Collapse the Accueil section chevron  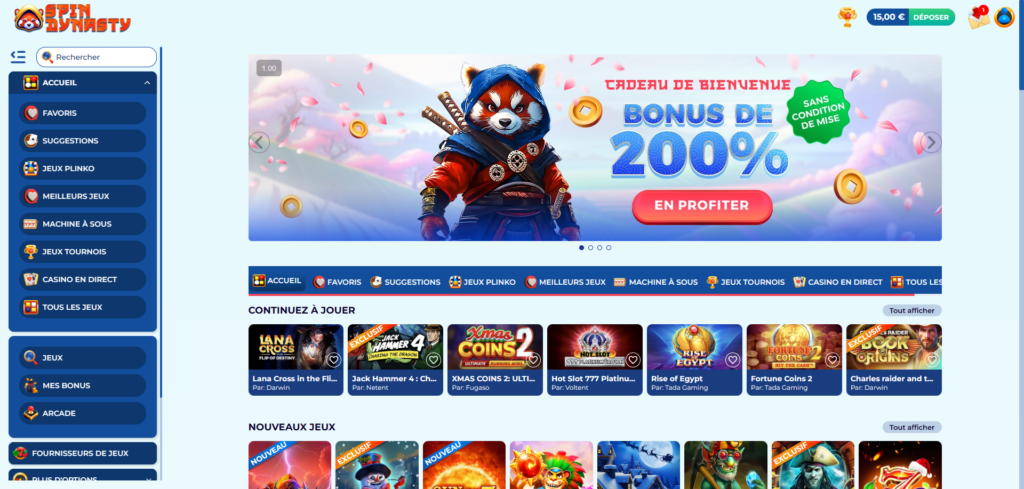click(147, 83)
